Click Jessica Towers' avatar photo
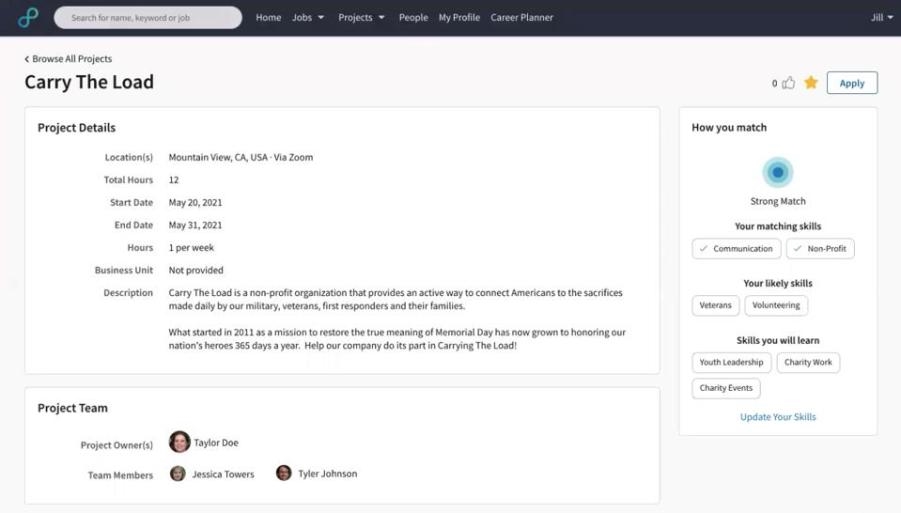 point(178,473)
